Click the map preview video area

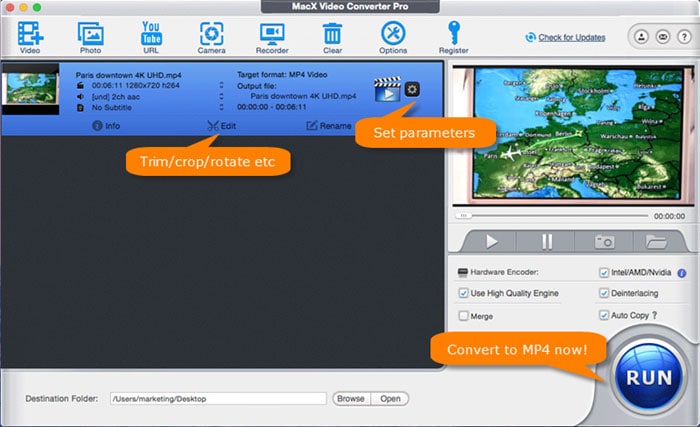tap(573, 135)
